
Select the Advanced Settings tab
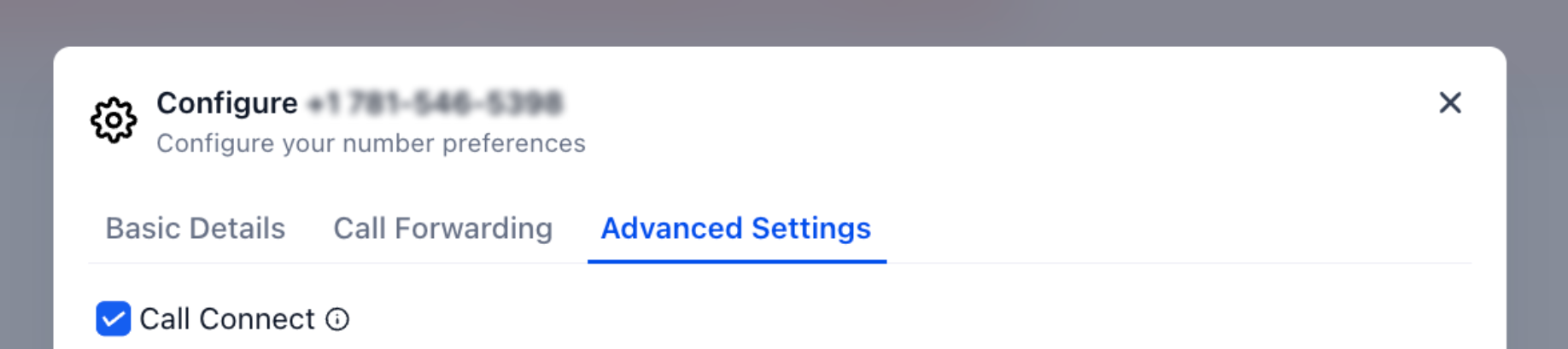(x=735, y=229)
